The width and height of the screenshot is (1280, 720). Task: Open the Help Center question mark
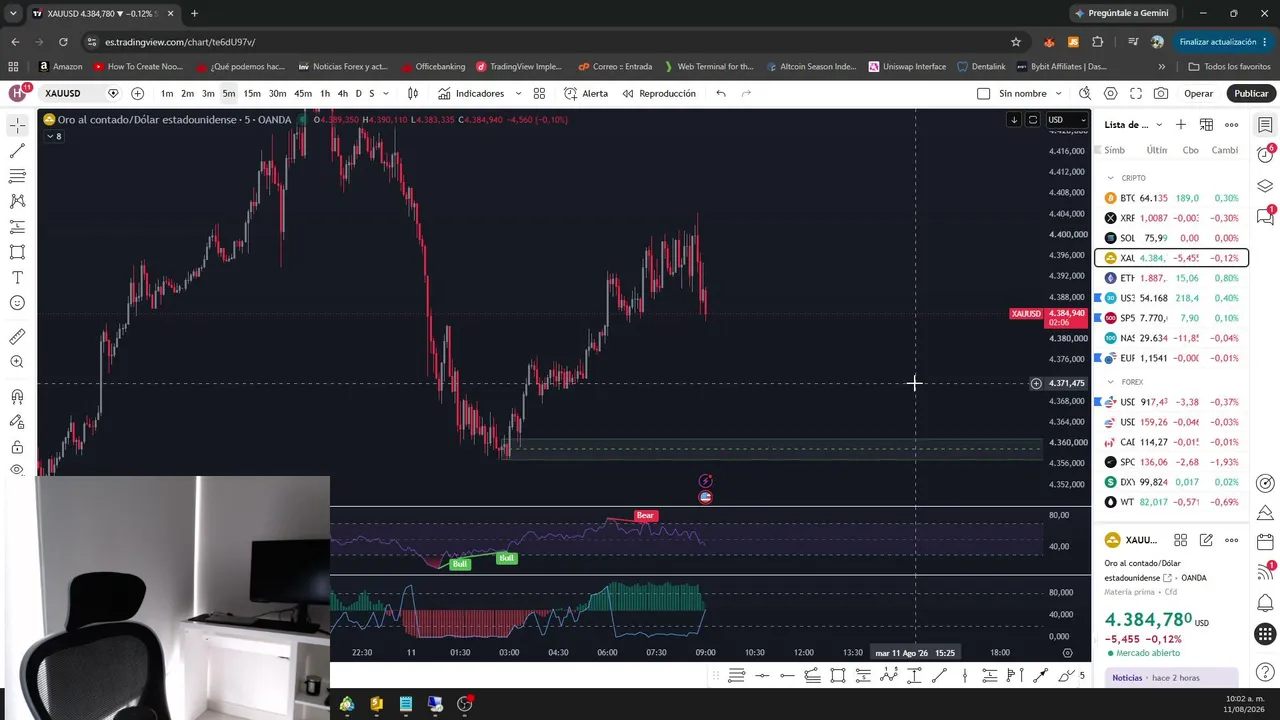[x=1265, y=672]
